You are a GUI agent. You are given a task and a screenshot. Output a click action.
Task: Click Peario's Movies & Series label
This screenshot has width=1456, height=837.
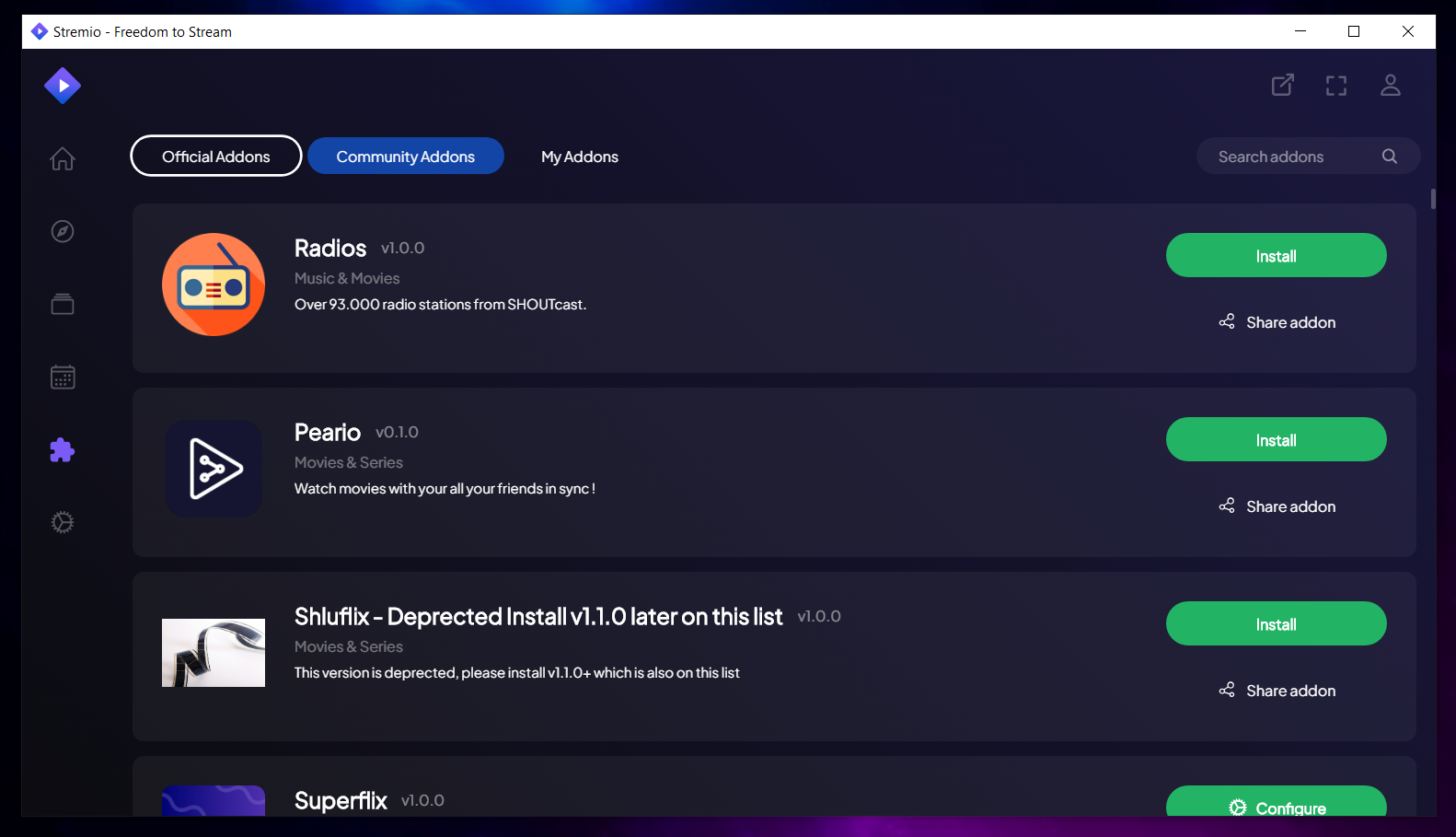point(349,462)
